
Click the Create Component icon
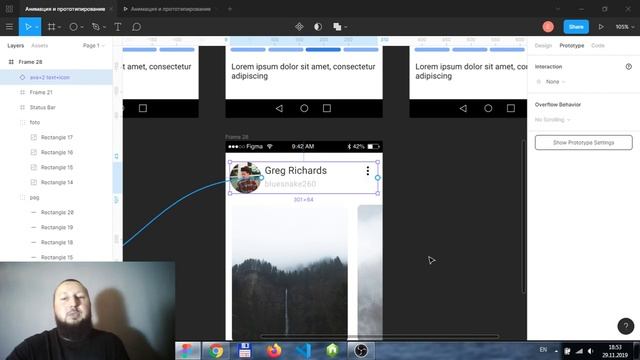tap(299, 27)
